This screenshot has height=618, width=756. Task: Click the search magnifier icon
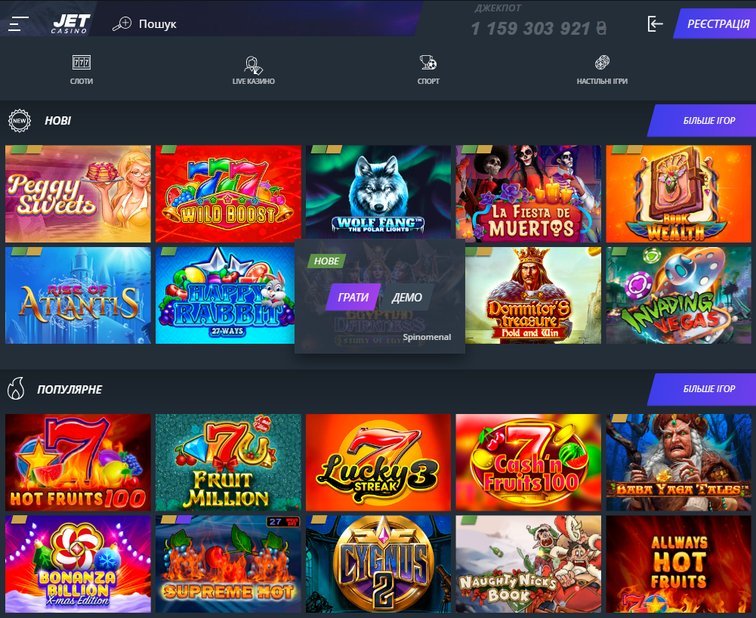point(122,24)
